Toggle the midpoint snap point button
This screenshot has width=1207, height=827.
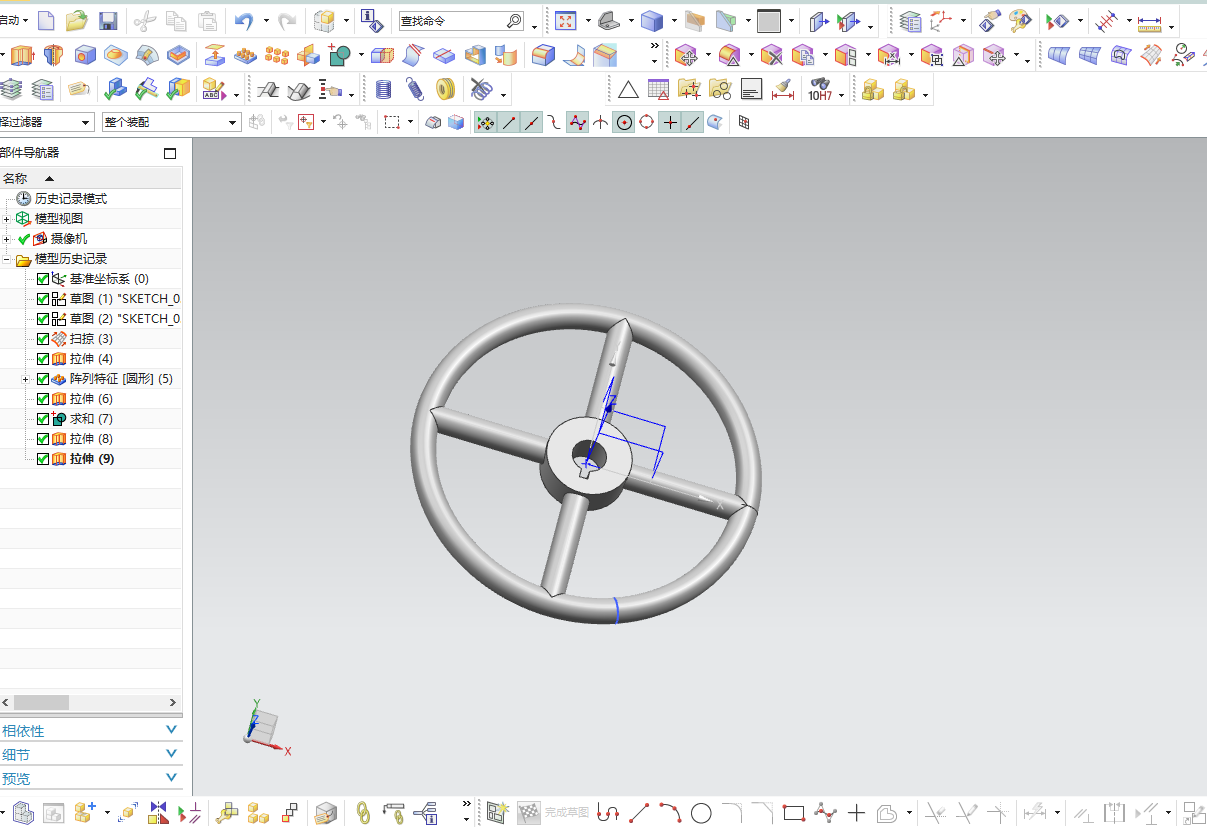532,123
